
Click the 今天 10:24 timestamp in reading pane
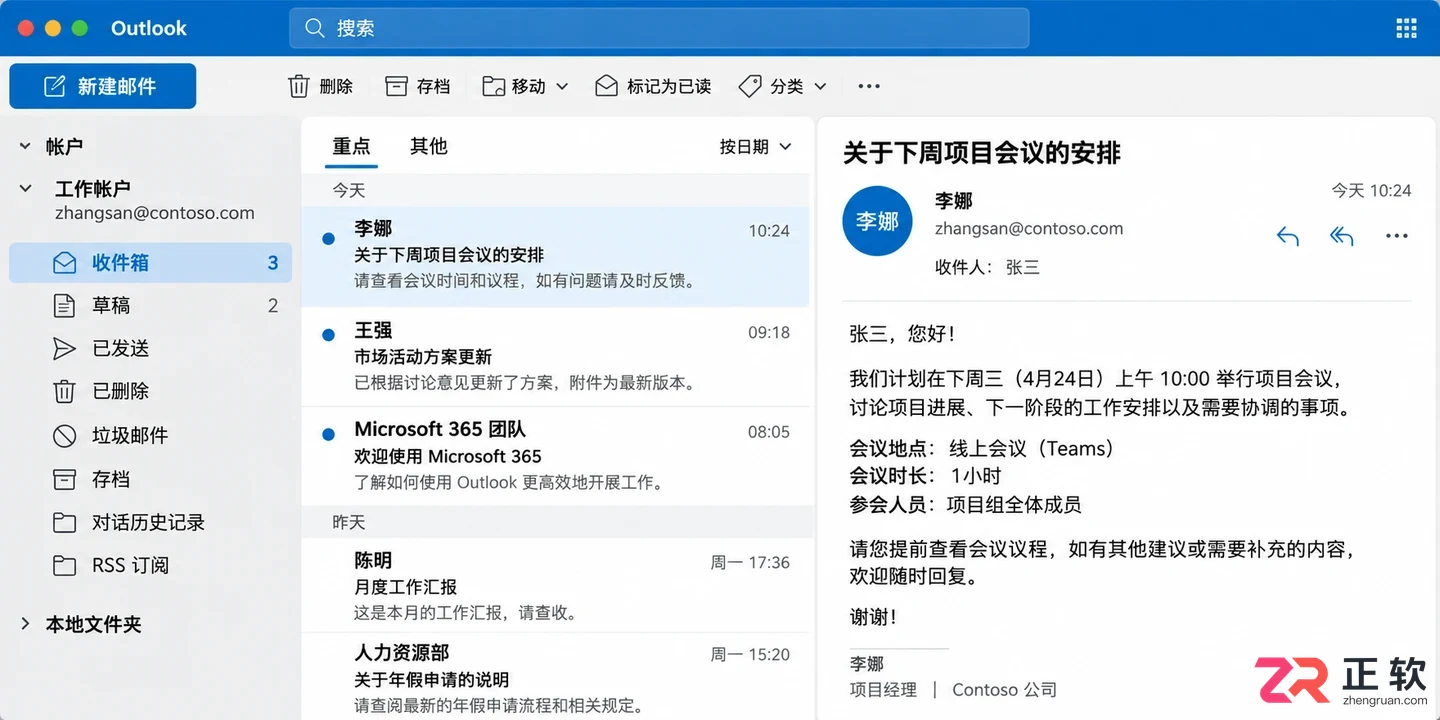[1371, 190]
